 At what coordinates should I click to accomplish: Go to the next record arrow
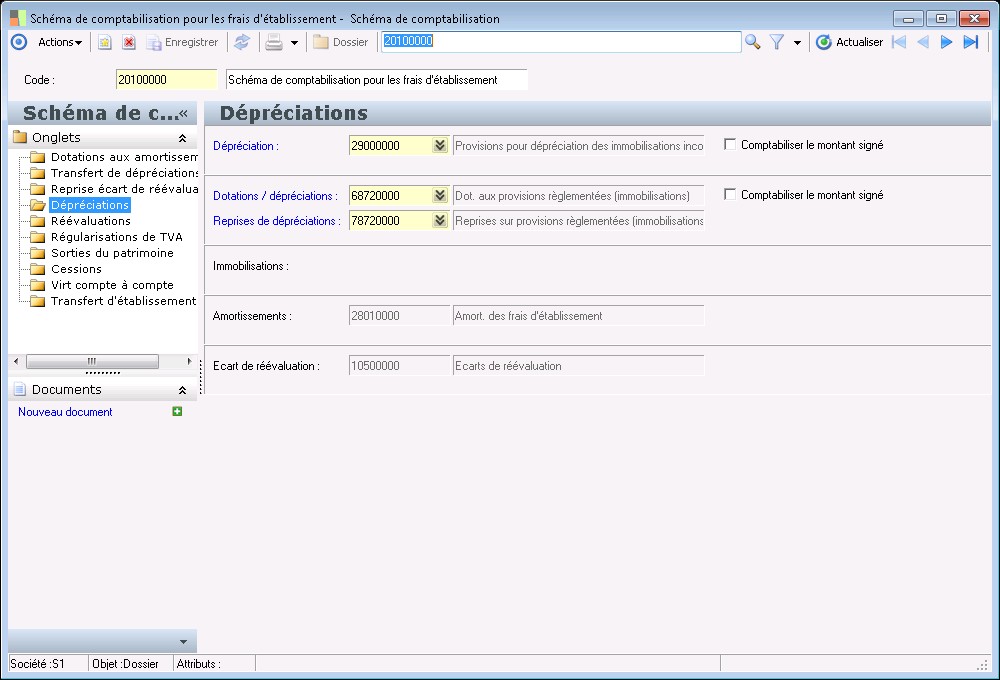[946, 42]
